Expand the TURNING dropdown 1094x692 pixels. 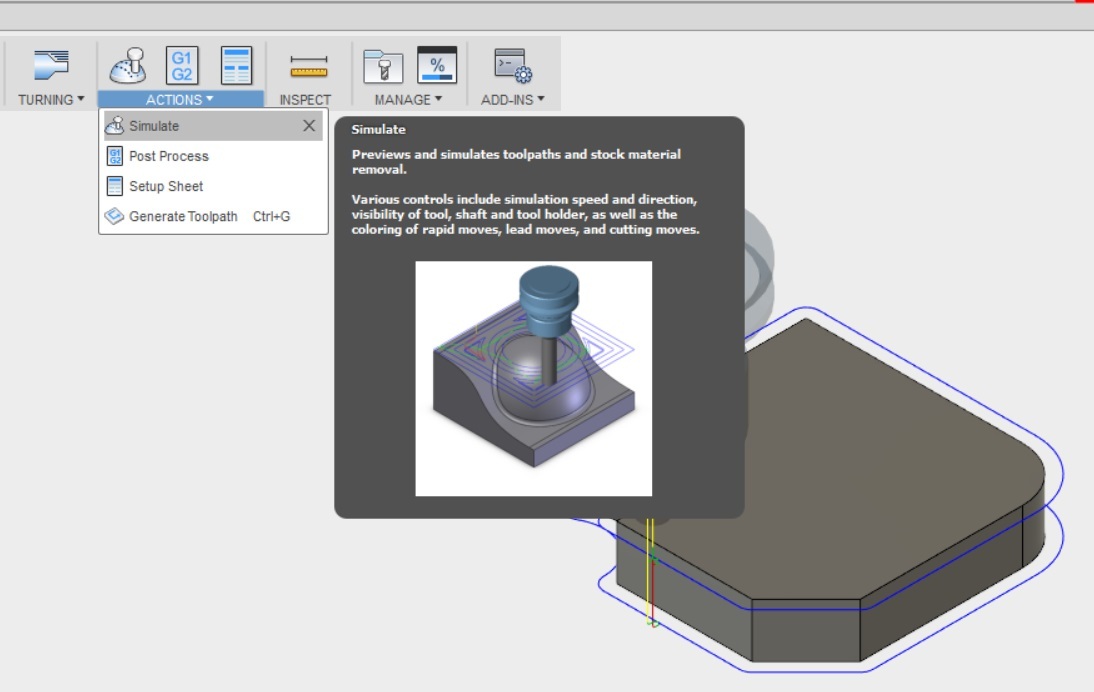51,100
